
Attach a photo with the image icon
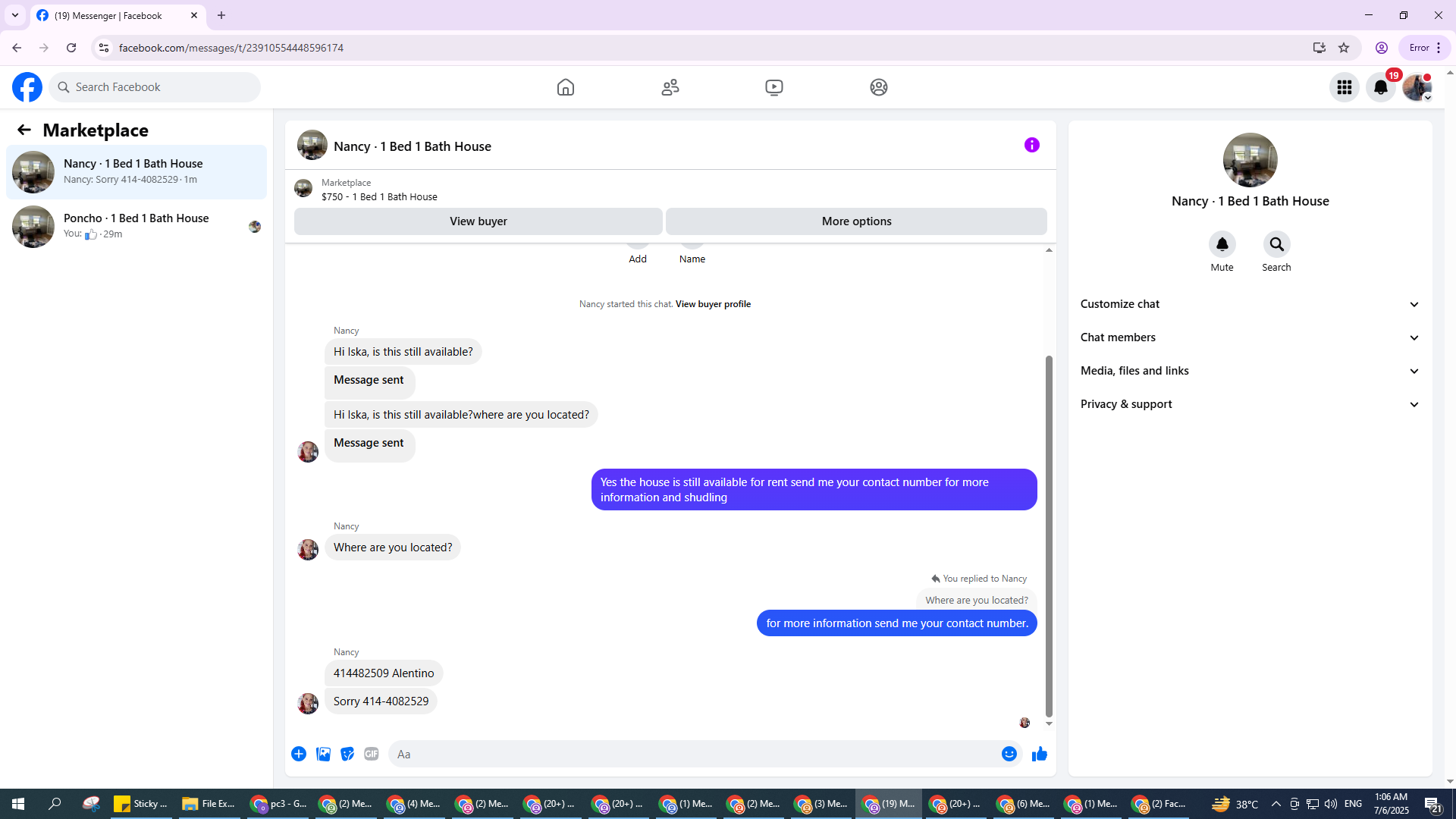coord(323,754)
